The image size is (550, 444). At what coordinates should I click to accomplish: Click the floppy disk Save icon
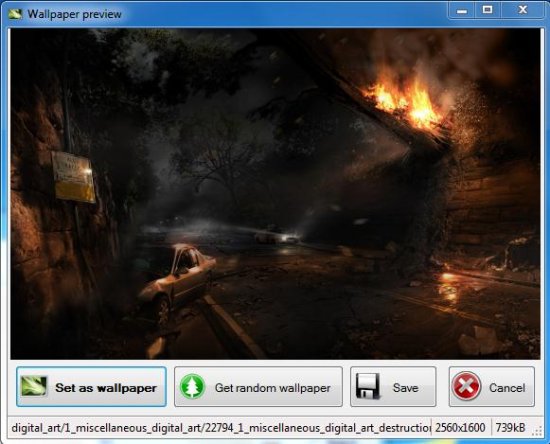pyautogui.click(x=367, y=386)
